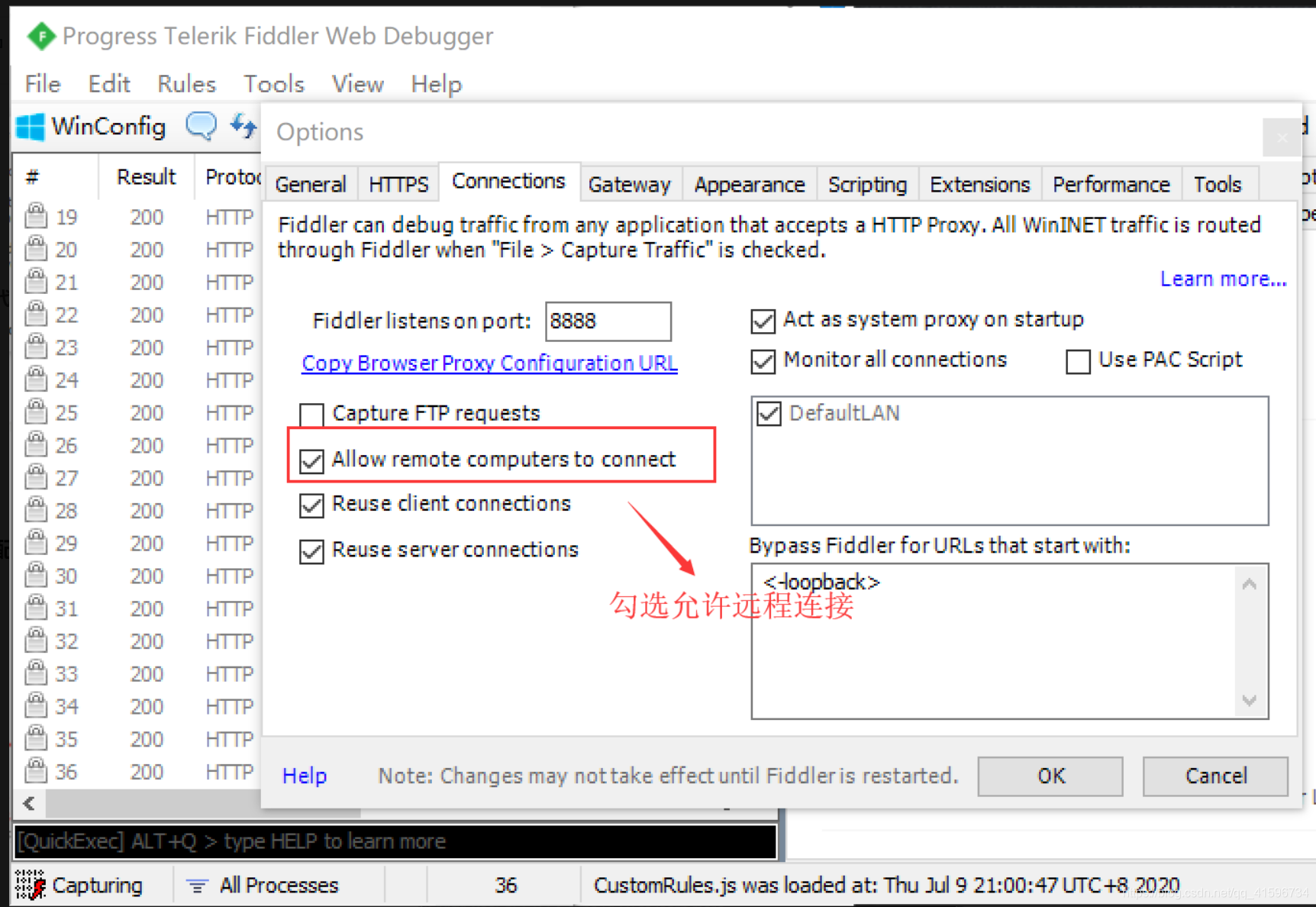Click the QuickExec command box
The height and width of the screenshot is (907, 1316).
395,841
